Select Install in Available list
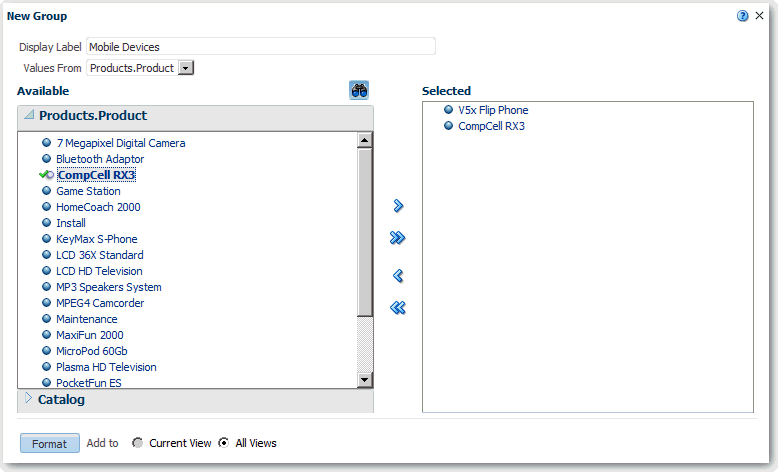The width and height of the screenshot is (778, 472). click(x=70, y=223)
